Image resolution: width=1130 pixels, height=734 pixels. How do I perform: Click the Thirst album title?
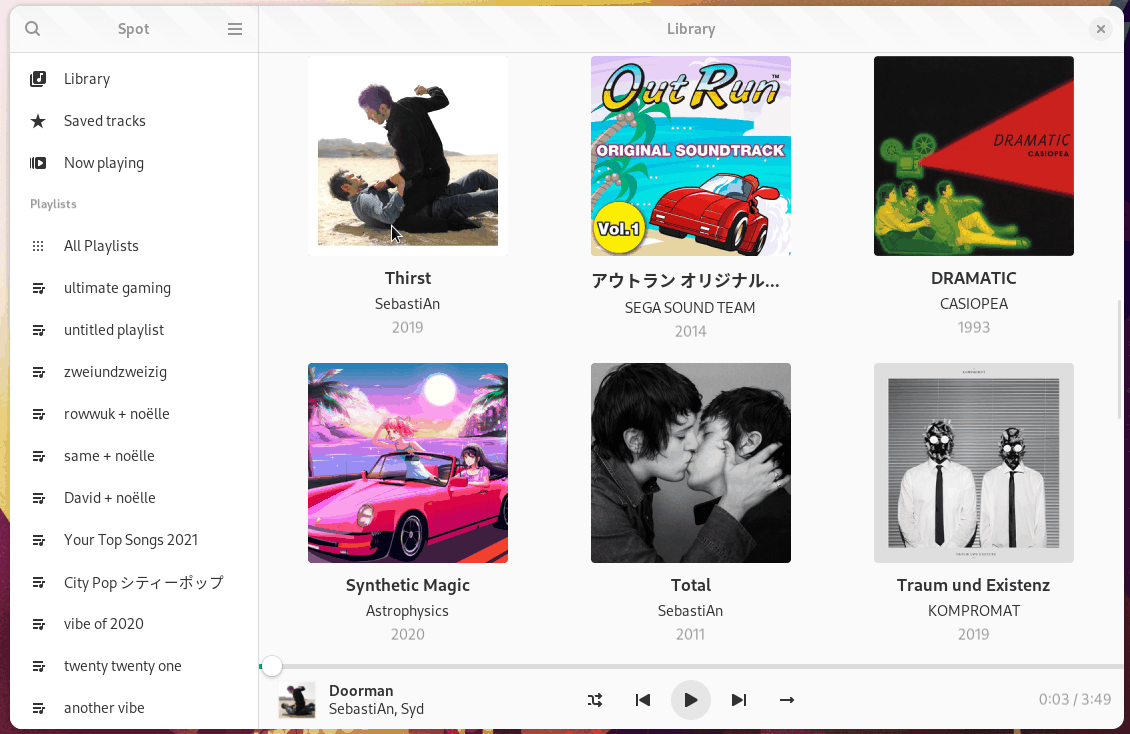(408, 278)
